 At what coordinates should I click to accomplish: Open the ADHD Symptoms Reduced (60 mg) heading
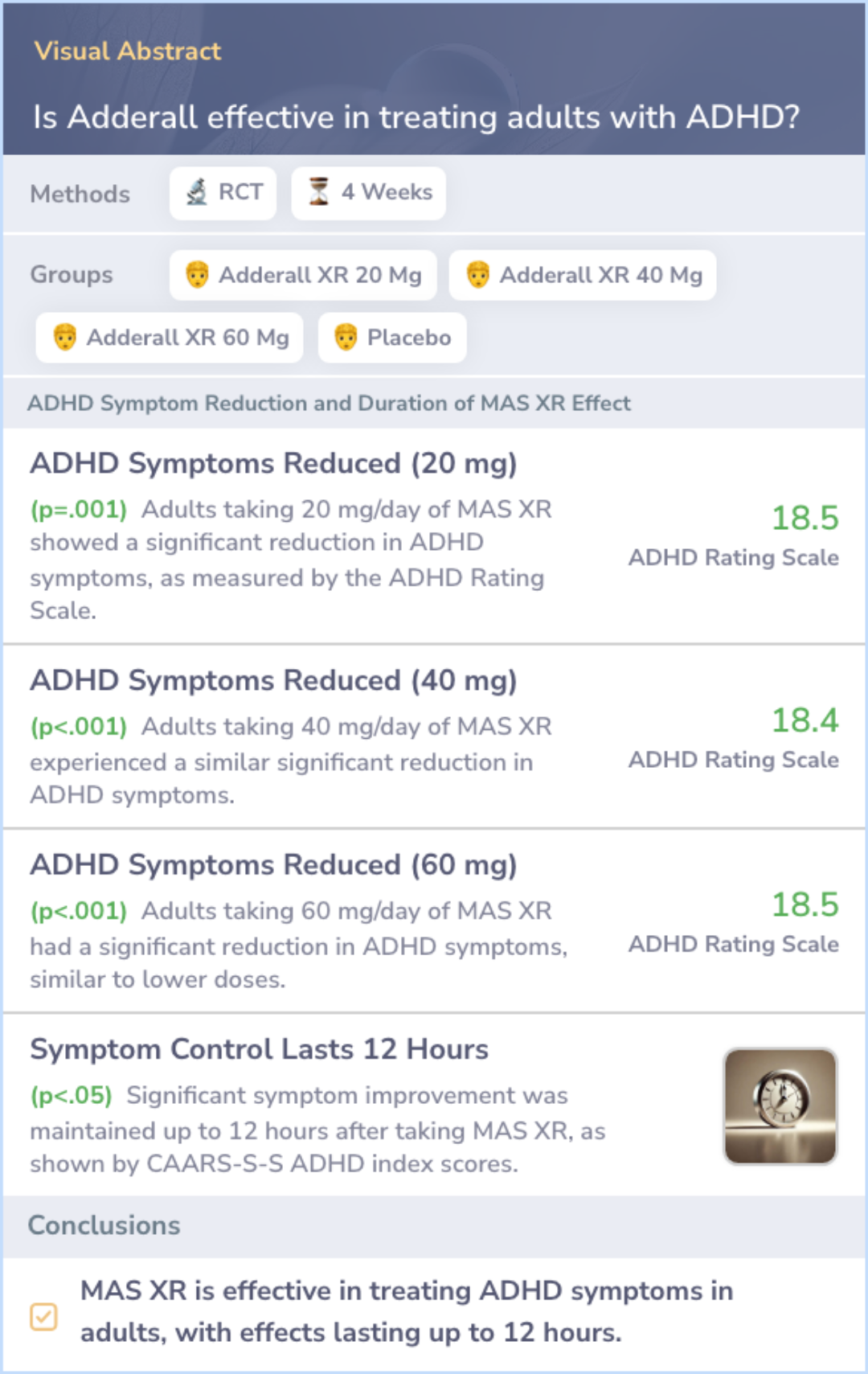[273, 865]
